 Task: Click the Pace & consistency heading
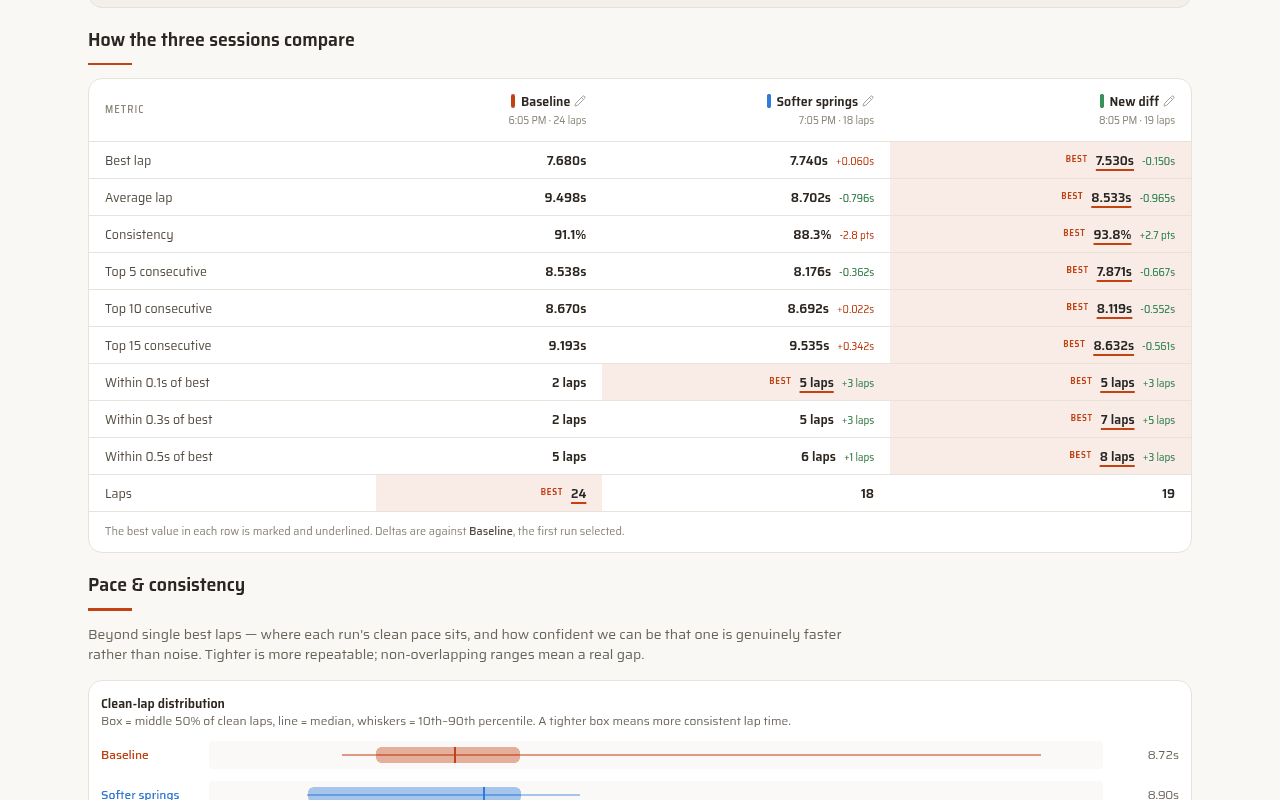click(x=166, y=585)
